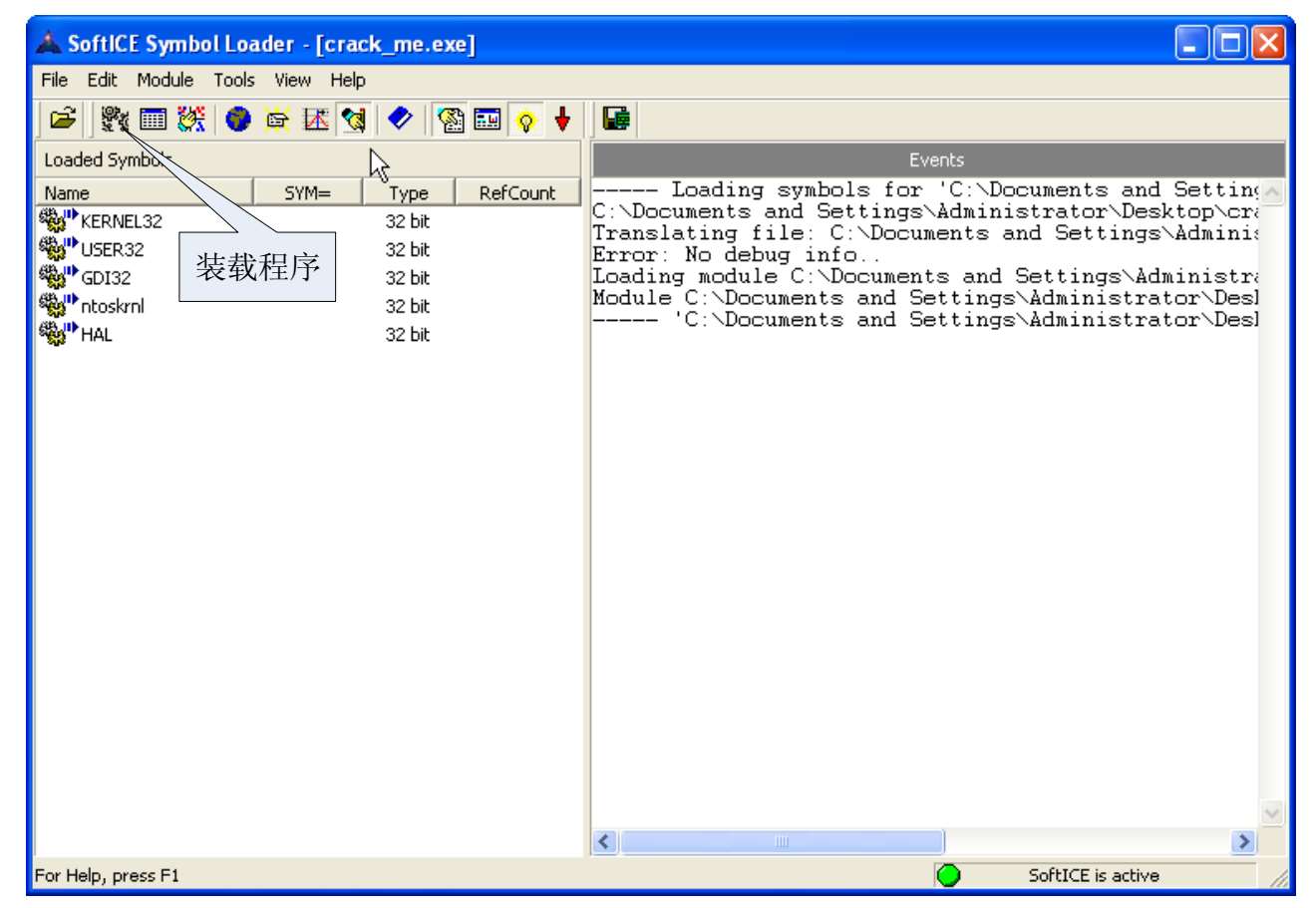
Task: Click the yellow flashing label toolbar icon
Action: click(277, 120)
